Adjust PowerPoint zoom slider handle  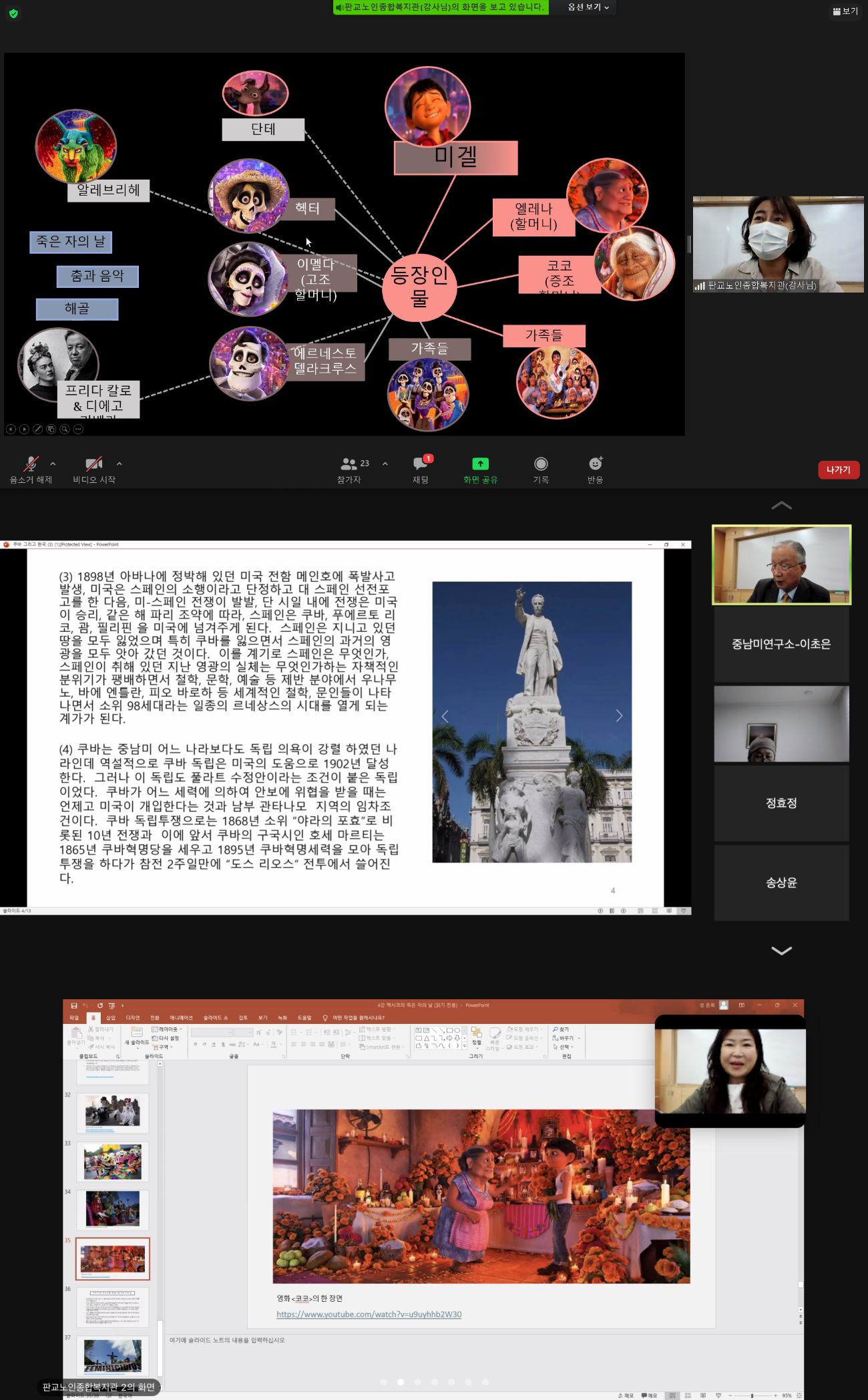pyautogui.click(x=752, y=1395)
